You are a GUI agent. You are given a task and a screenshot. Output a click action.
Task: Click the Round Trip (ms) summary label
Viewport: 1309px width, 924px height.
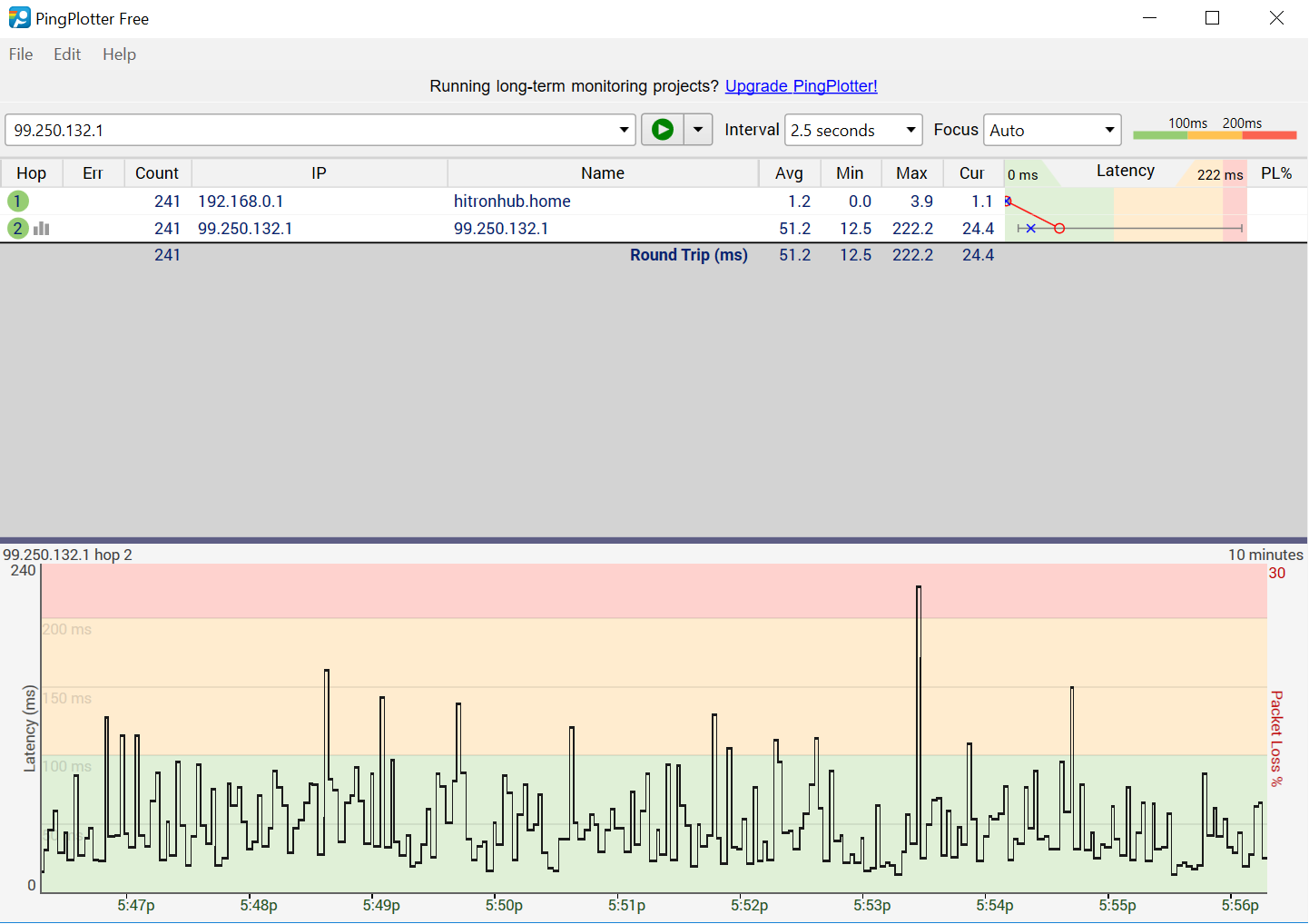pos(689,255)
